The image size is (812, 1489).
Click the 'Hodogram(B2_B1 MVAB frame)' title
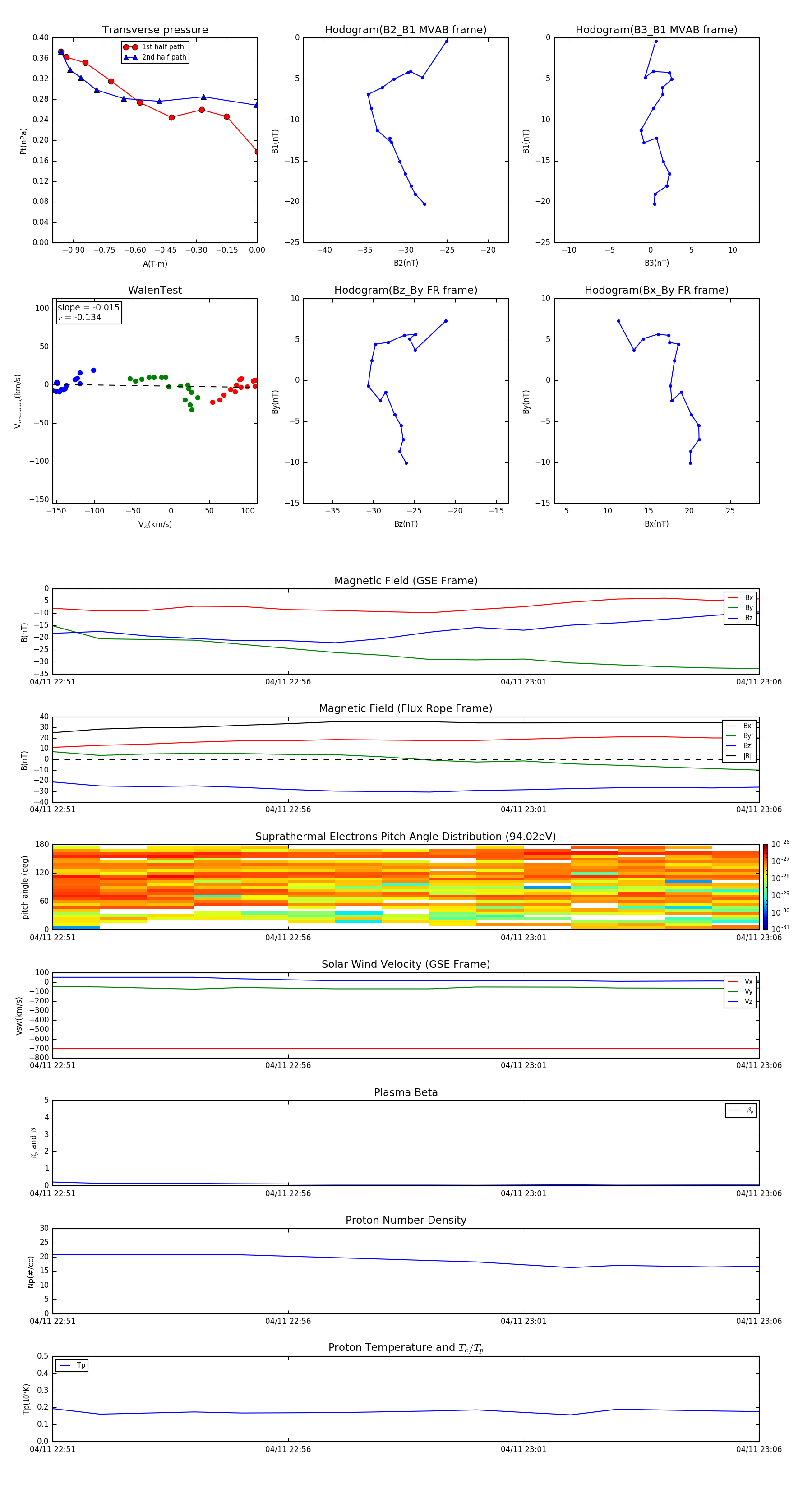406,30
